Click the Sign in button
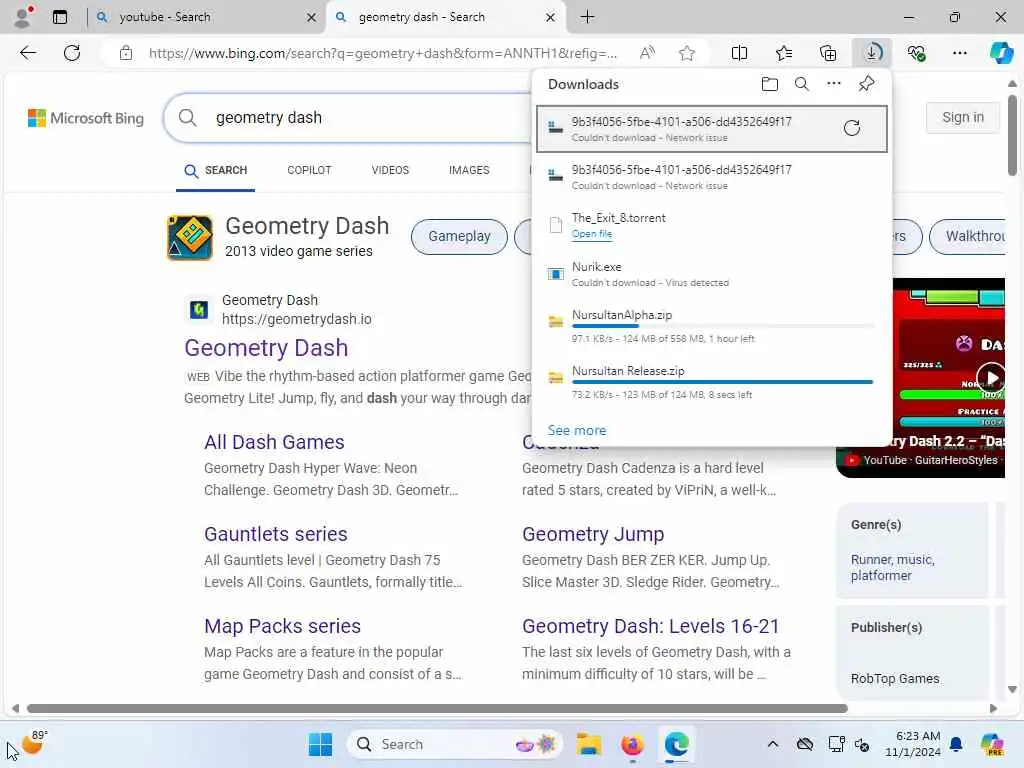1024x768 pixels. tap(963, 118)
